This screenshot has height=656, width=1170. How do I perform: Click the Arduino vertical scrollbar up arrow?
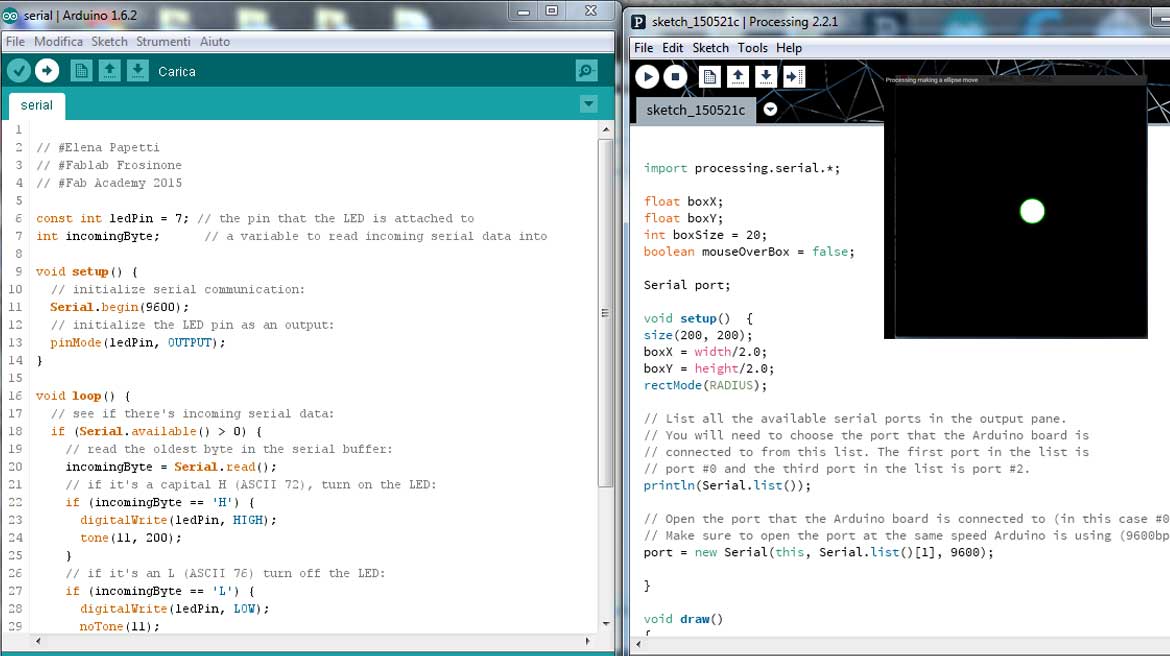[x=606, y=130]
